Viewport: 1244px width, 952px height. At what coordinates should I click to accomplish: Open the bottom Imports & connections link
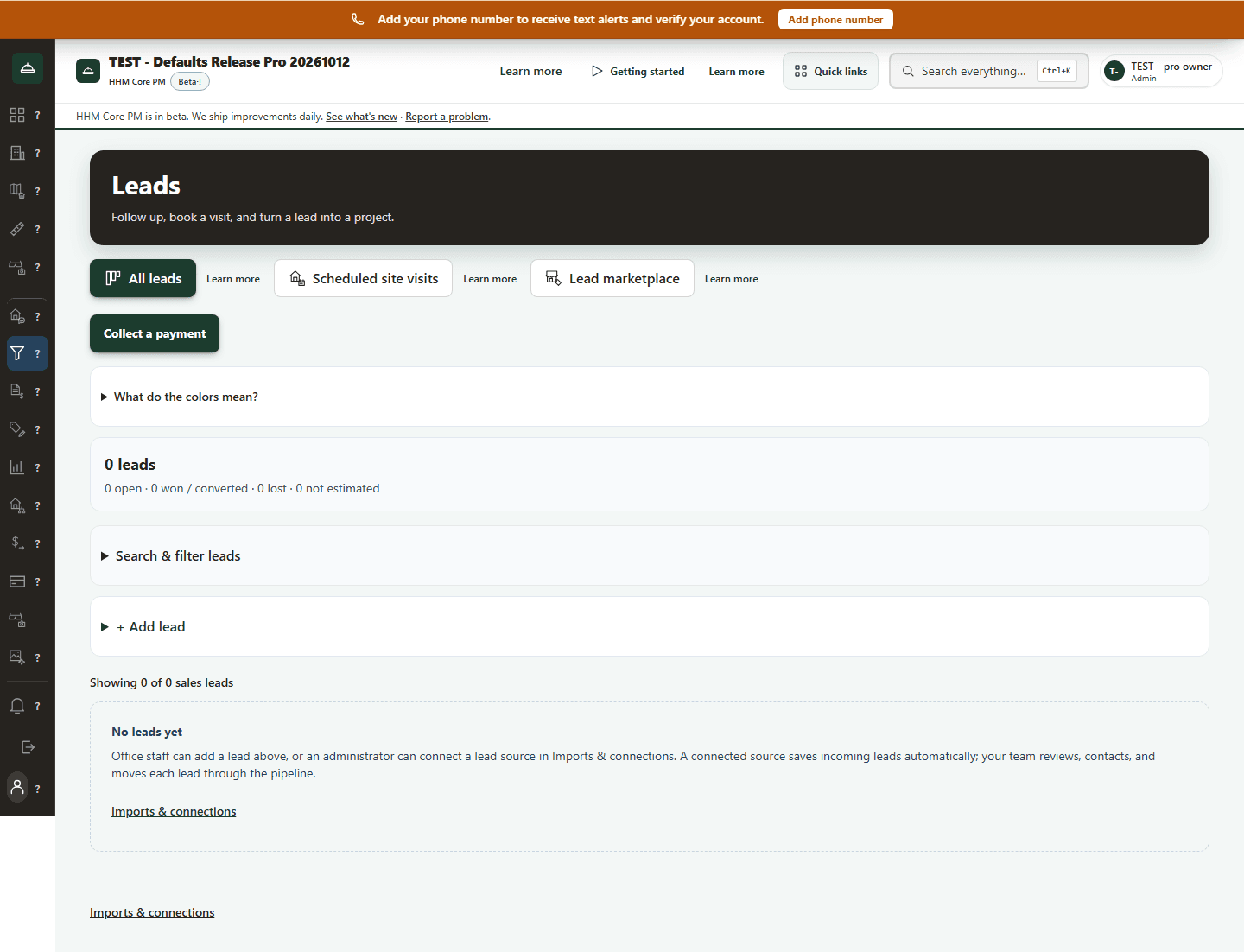coord(152,912)
